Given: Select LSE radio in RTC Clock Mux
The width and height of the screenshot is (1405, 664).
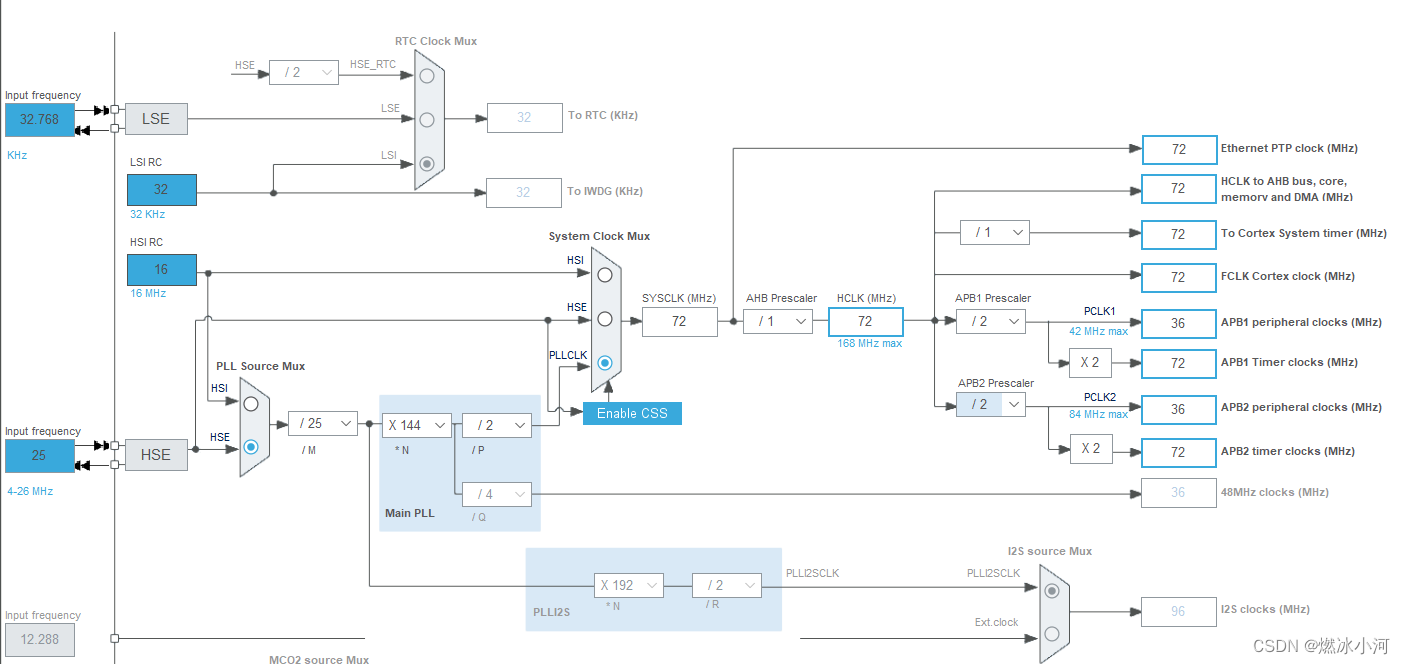Looking at the screenshot, I should (427, 119).
